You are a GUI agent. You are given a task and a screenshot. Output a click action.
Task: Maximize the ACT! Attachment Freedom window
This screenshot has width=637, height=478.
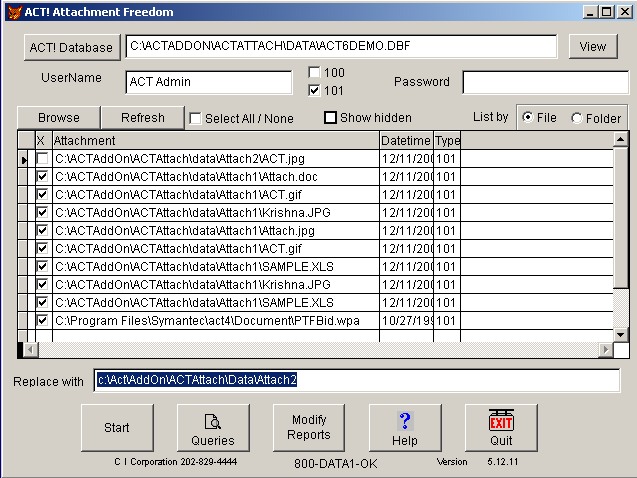click(606, 12)
